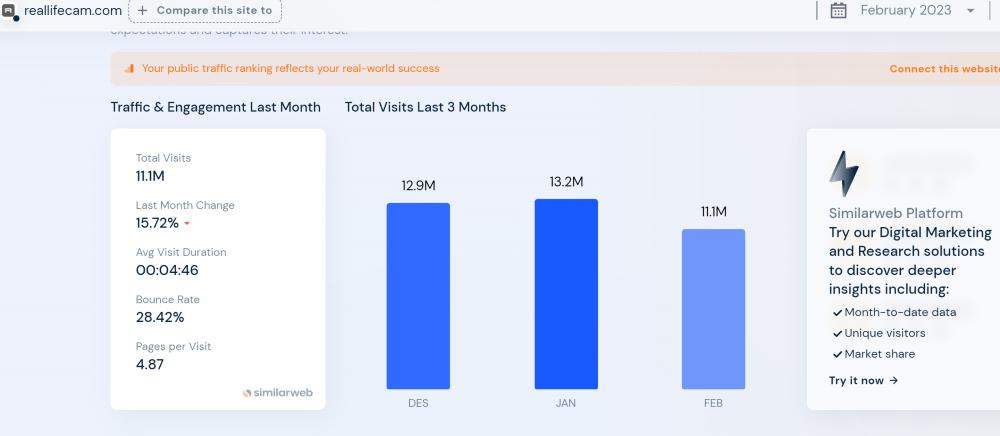Expand the date picker using caret arrow

pyautogui.click(x=970, y=11)
